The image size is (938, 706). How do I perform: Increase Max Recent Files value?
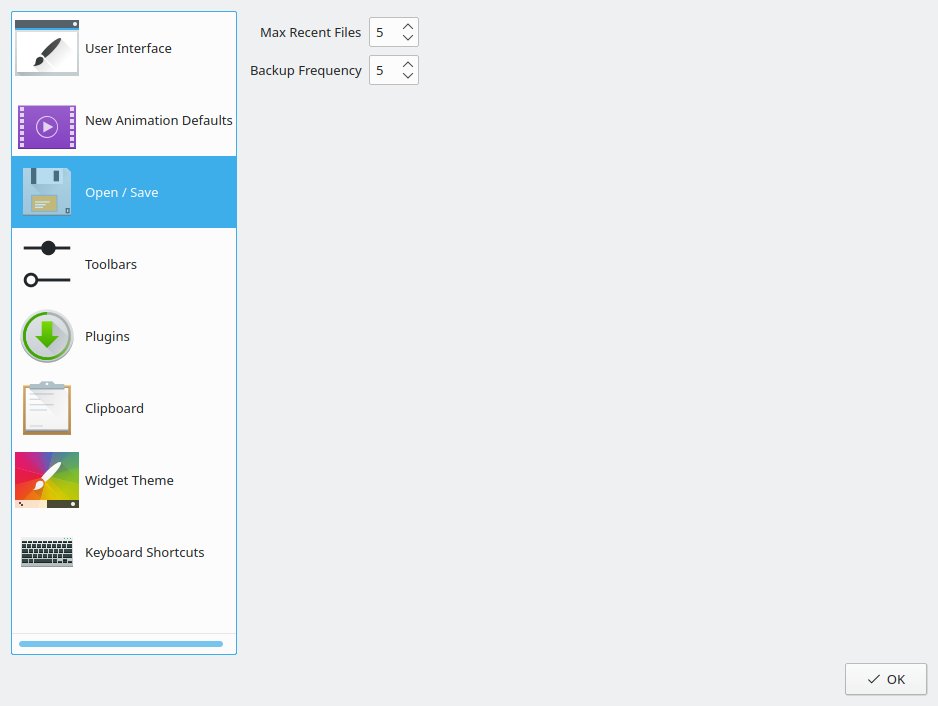[x=408, y=26]
